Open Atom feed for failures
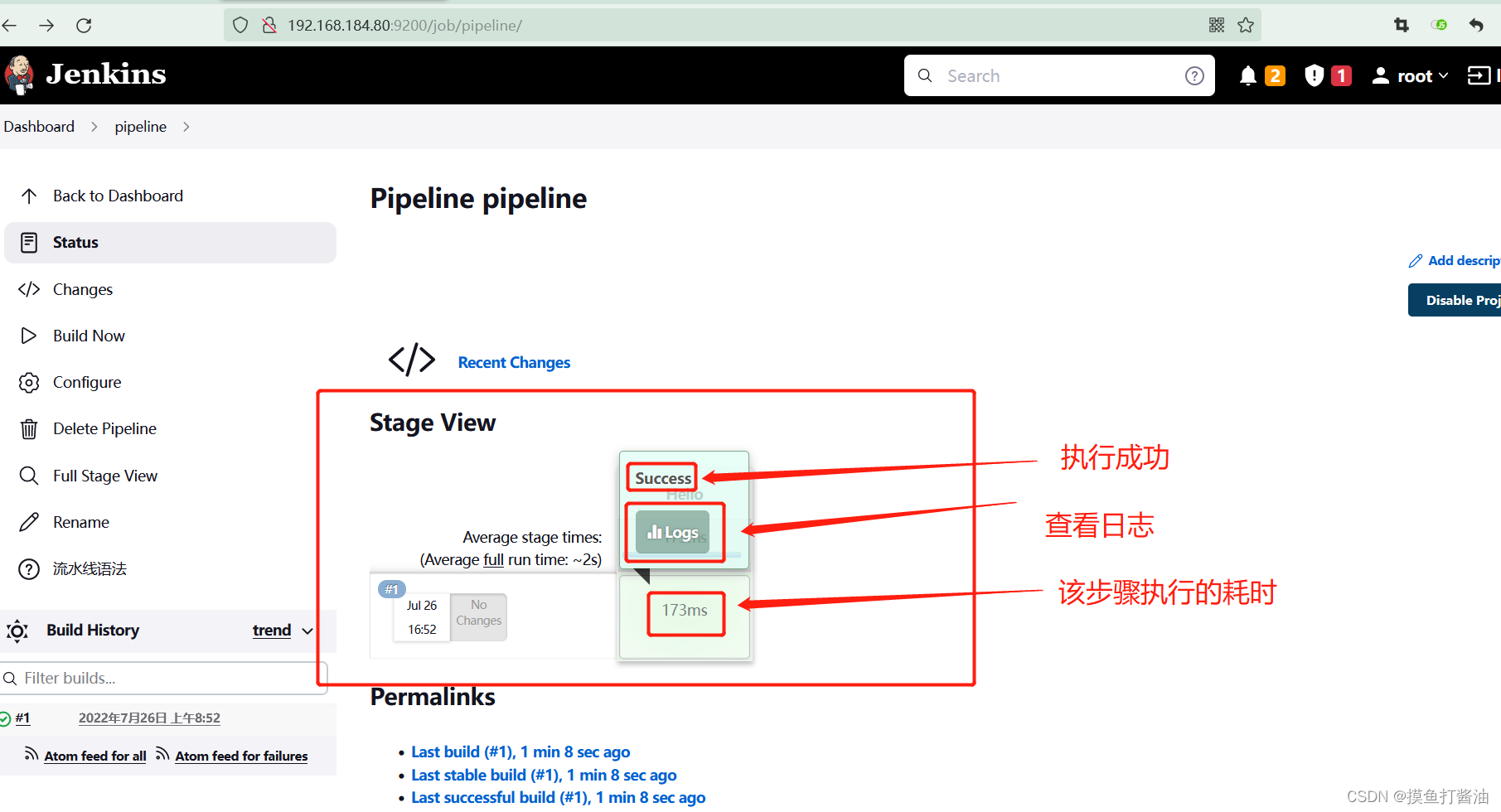 point(241,756)
